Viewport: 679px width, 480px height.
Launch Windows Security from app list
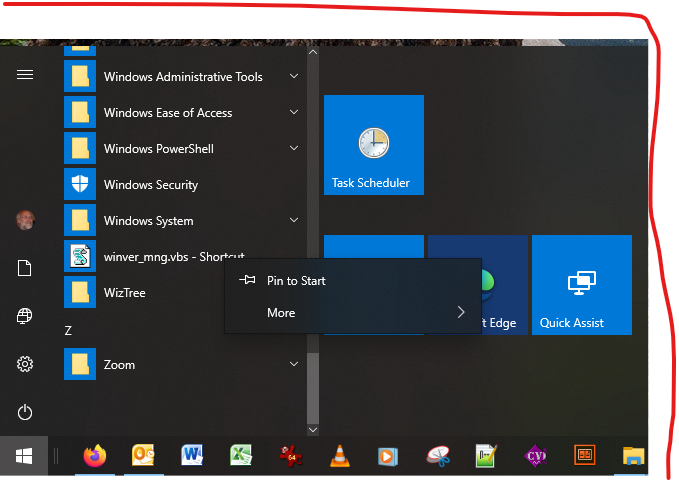click(184, 184)
